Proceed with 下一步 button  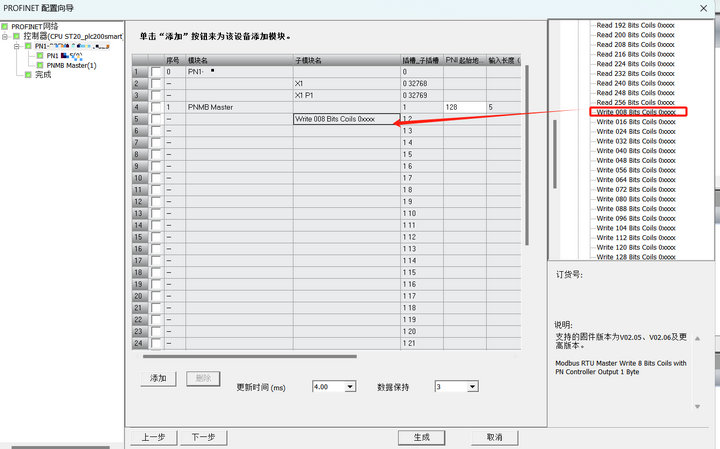click(203, 437)
